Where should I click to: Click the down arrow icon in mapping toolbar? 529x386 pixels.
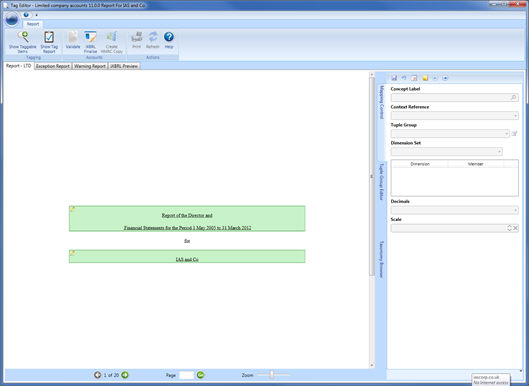[445, 78]
